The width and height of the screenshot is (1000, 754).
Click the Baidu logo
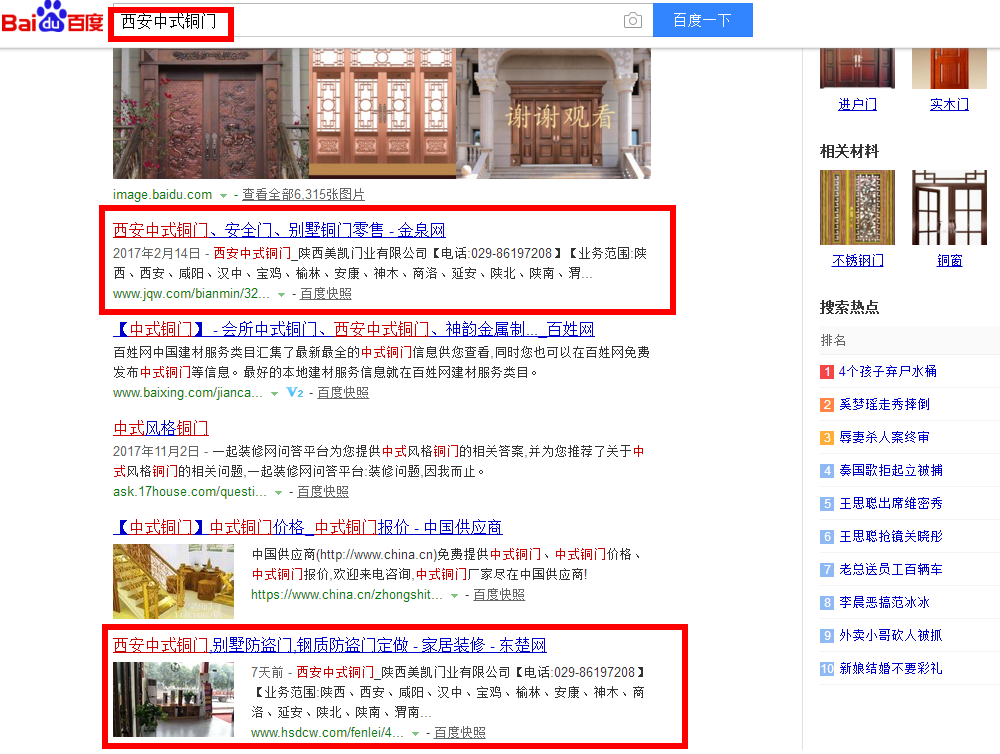pyautogui.click(x=52, y=18)
